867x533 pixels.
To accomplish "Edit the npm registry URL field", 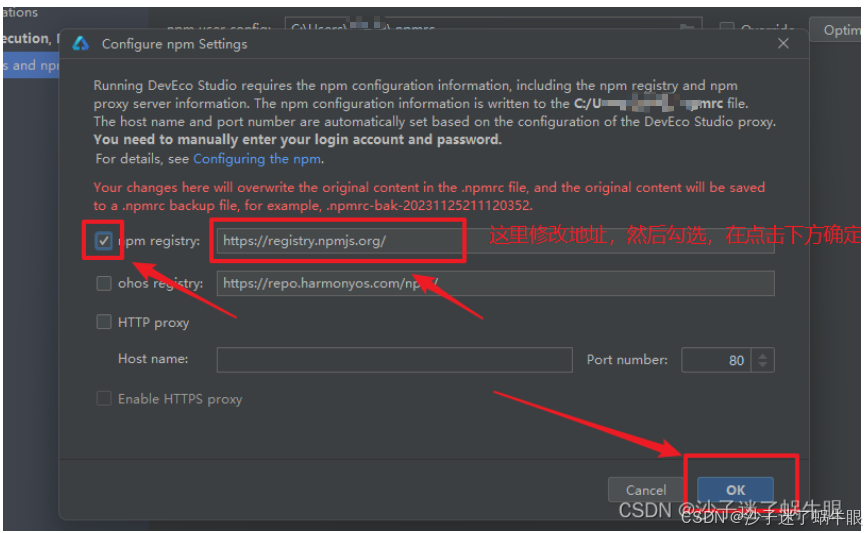I will (495, 241).
